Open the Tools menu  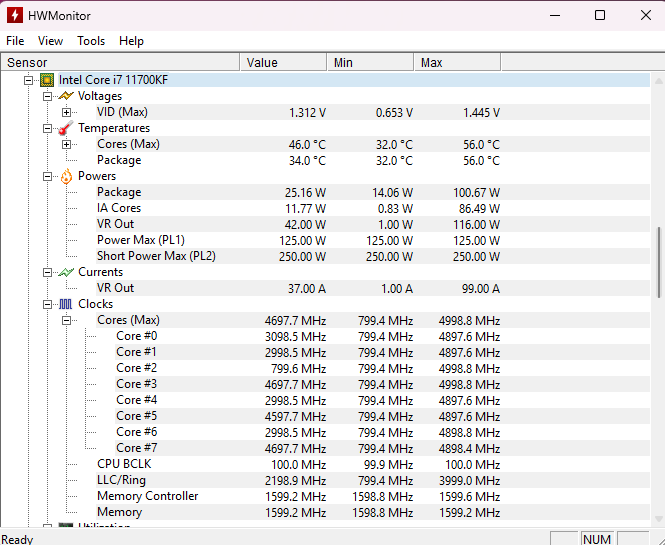pyautogui.click(x=91, y=41)
